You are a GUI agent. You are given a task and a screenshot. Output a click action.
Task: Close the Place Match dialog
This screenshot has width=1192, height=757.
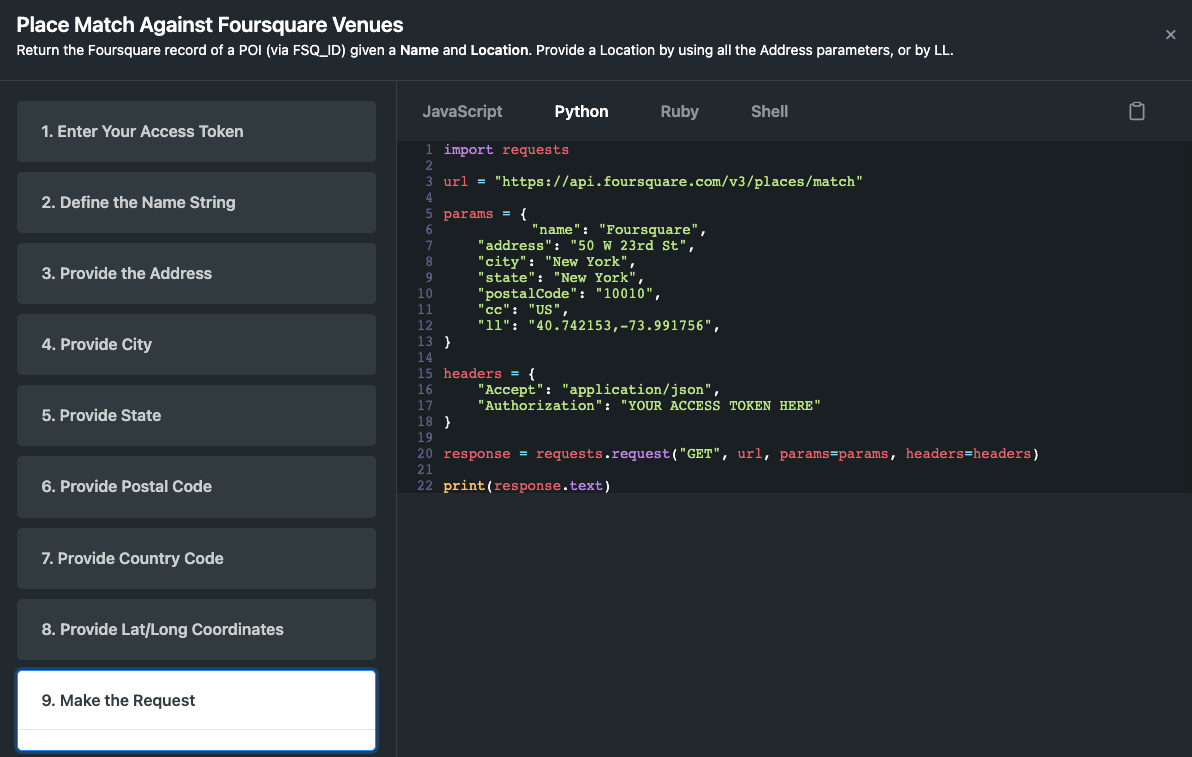point(1170,35)
